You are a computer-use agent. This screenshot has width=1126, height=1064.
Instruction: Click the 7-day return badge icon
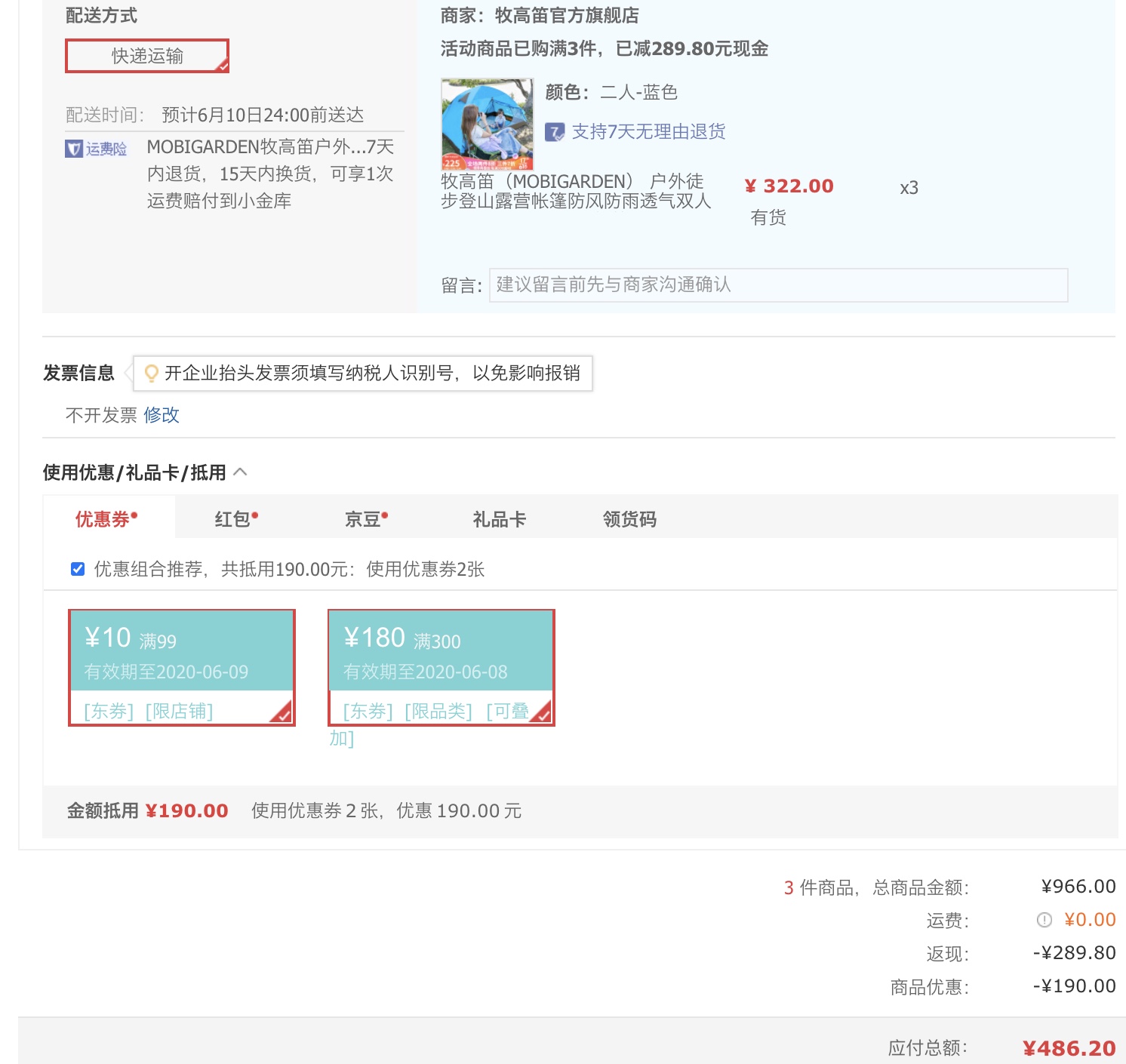click(x=555, y=132)
